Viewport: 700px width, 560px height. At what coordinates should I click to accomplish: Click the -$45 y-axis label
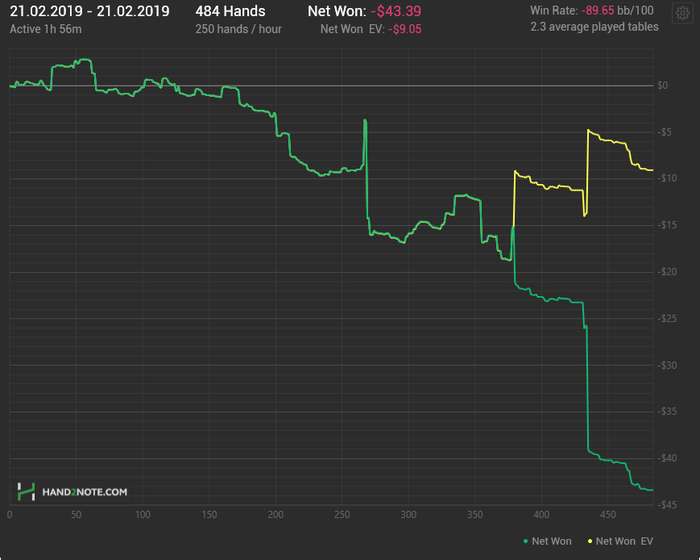667,505
